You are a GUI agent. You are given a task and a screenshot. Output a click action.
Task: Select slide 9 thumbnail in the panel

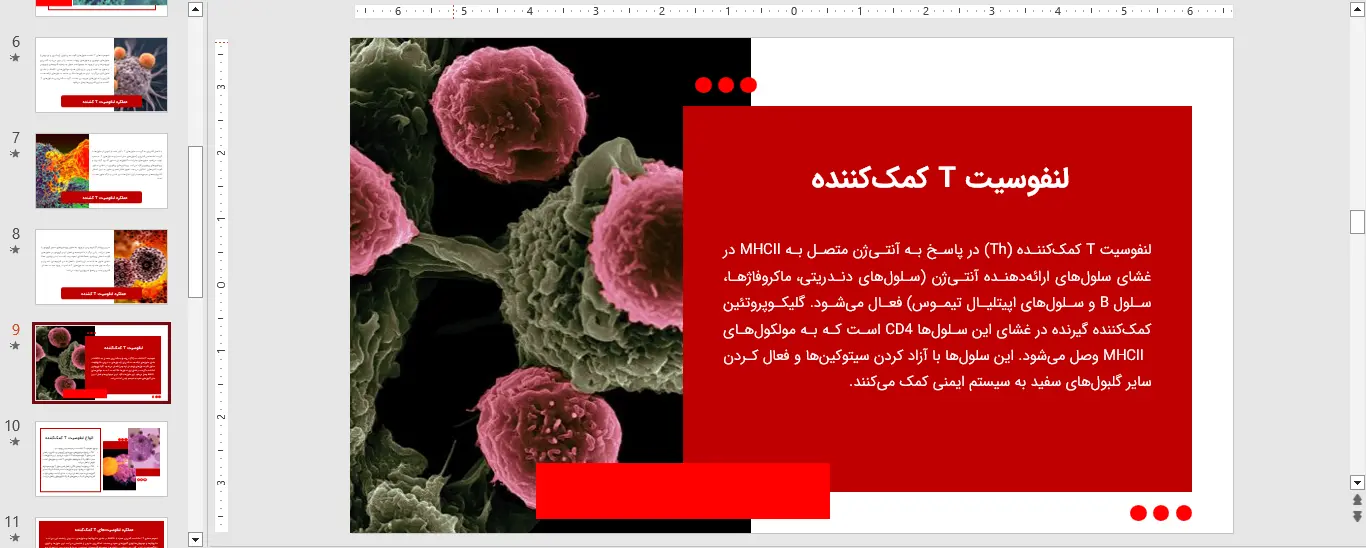(101, 363)
